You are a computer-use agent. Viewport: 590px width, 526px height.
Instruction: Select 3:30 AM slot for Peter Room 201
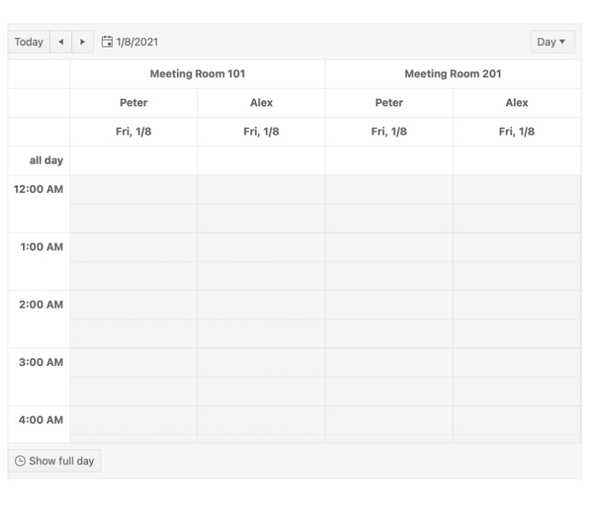point(389,391)
